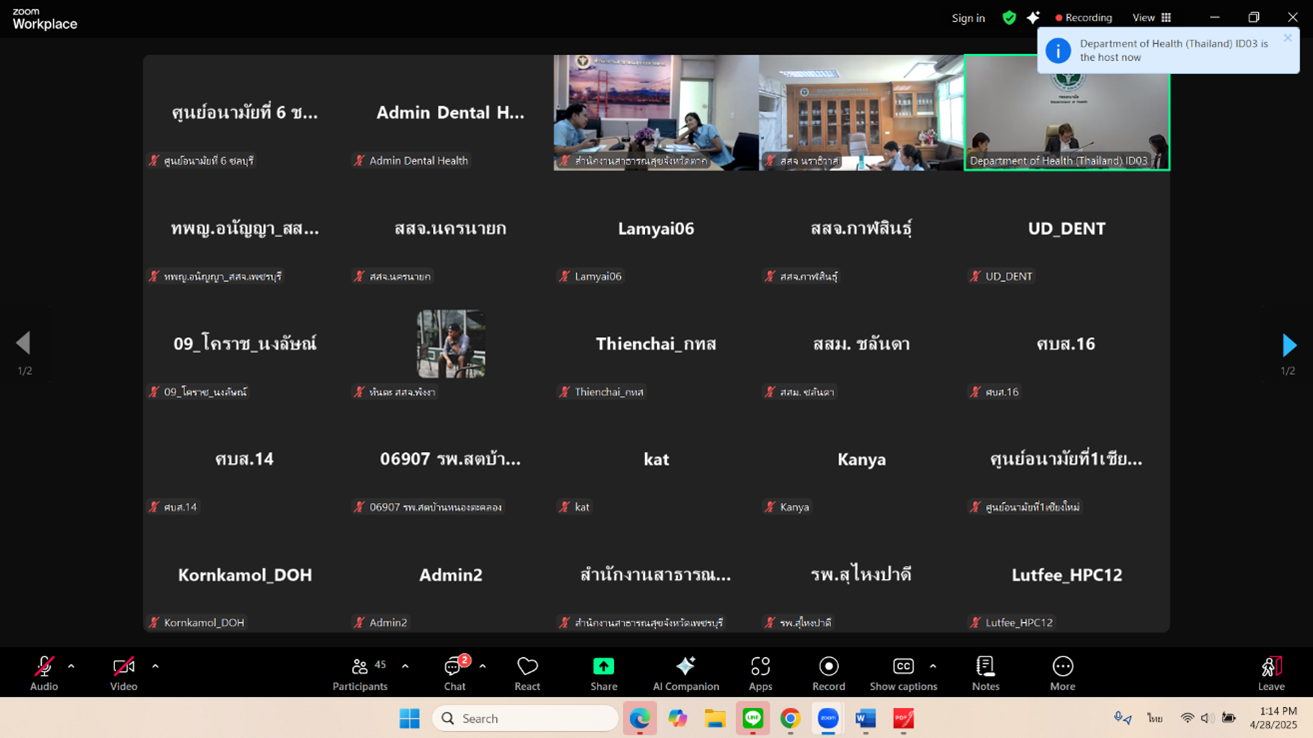Switch the Thai input language indicator
Image resolution: width=1313 pixels, height=738 pixels.
[x=1155, y=718]
